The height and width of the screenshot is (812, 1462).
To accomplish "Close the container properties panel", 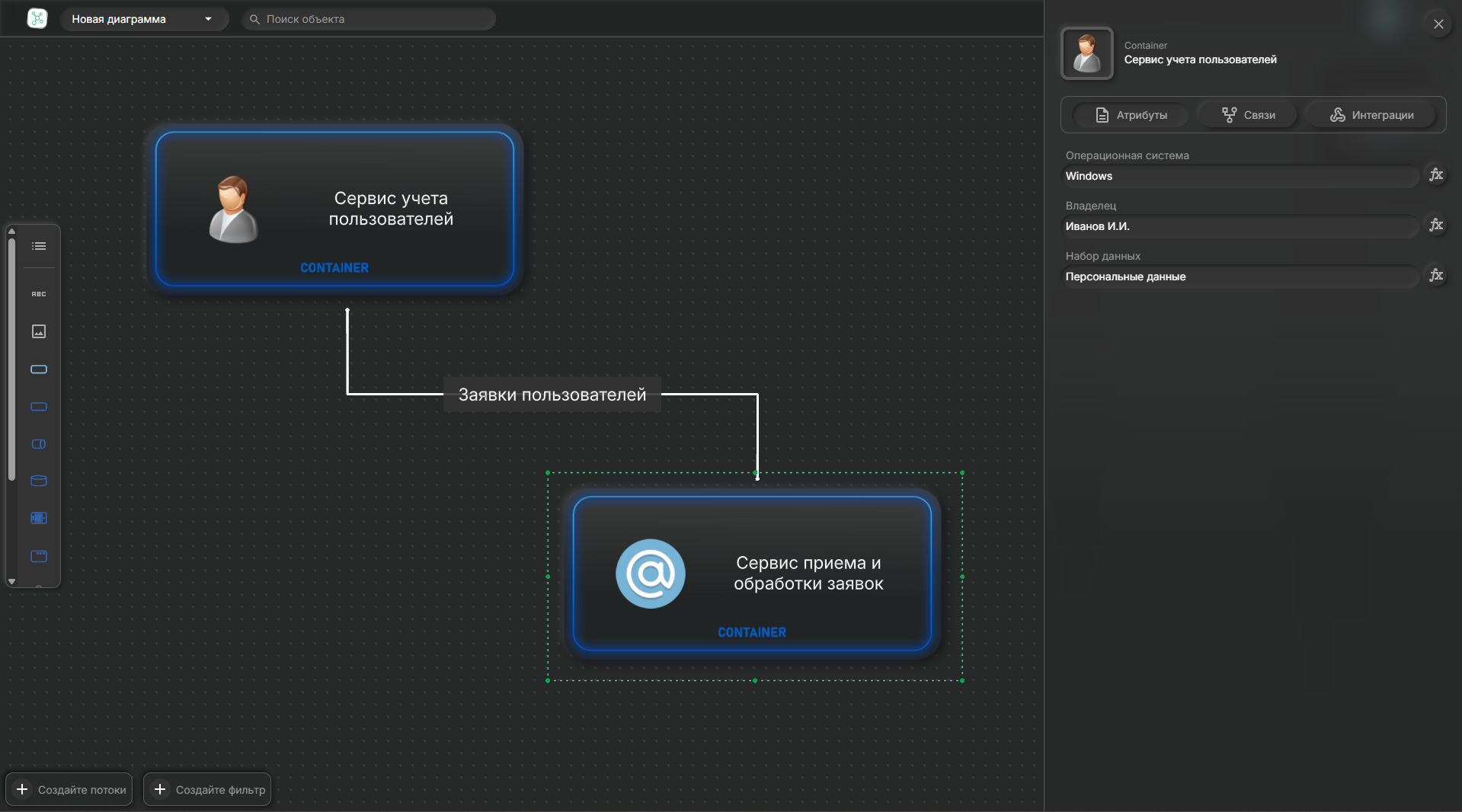I will click(x=1438, y=24).
